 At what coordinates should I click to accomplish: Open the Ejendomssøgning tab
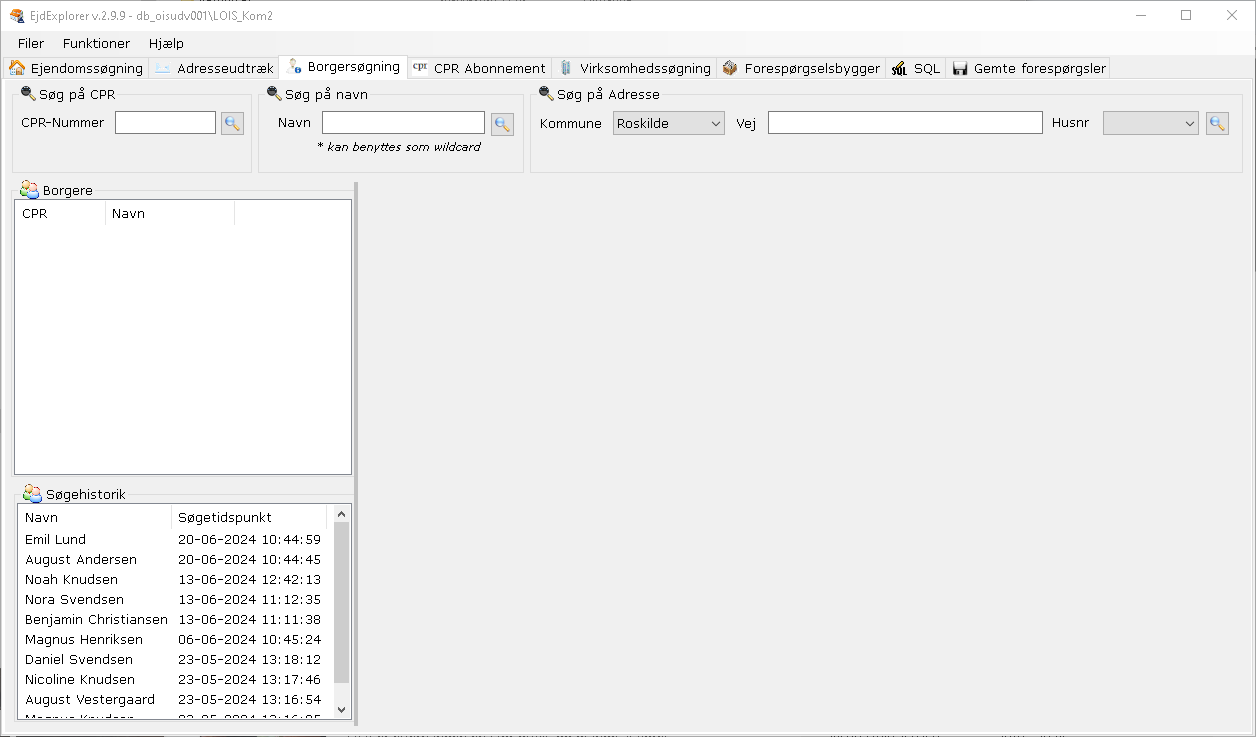[77, 68]
